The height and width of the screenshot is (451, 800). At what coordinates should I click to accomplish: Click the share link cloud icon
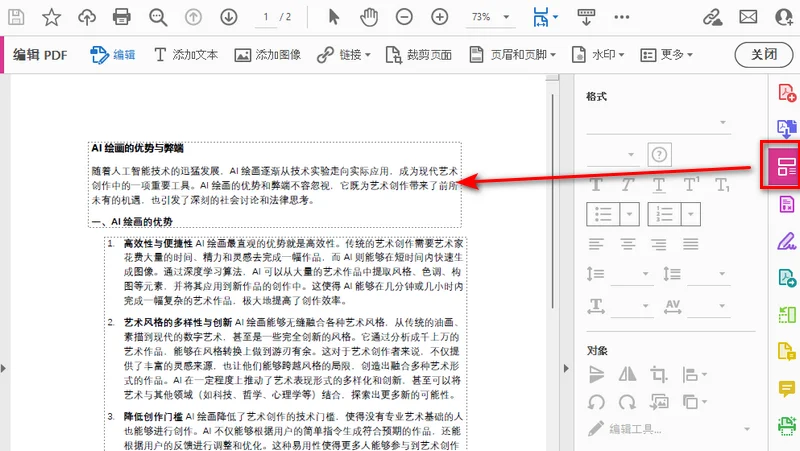click(x=712, y=17)
